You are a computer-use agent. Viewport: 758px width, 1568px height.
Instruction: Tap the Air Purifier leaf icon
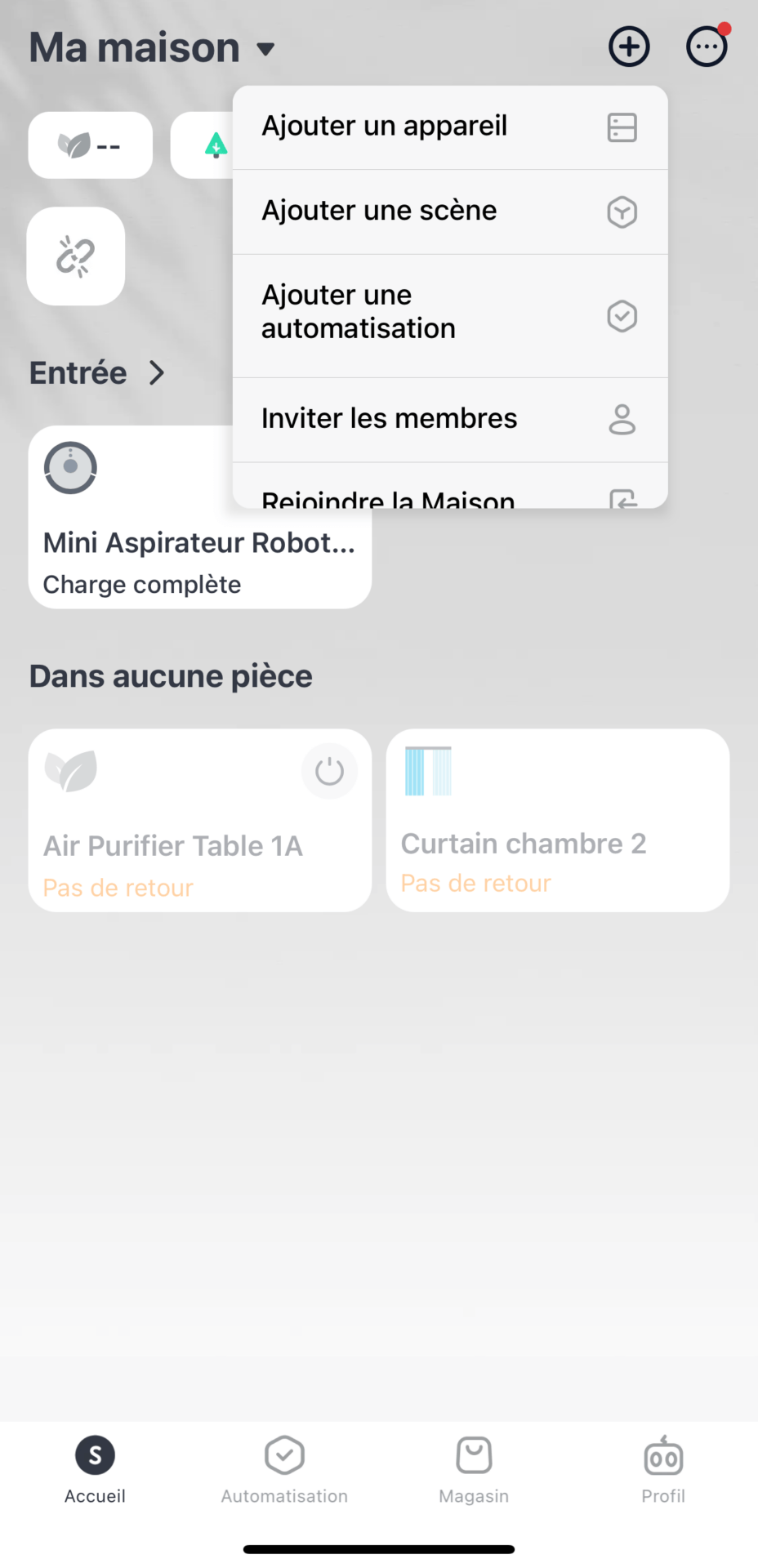point(71,771)
